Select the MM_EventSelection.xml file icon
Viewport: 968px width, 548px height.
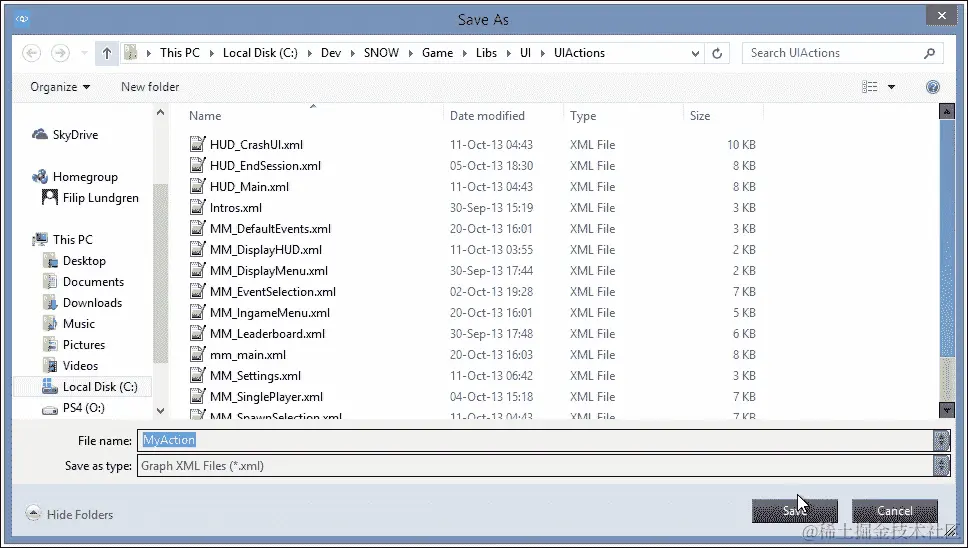pyautogui.click(x=197, y=291)
